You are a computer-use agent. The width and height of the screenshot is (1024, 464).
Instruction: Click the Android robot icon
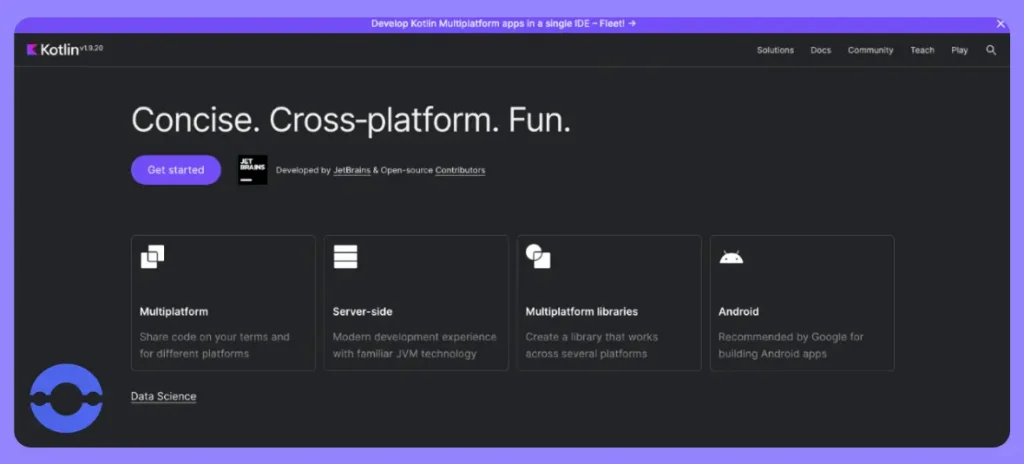click(731, 257)
